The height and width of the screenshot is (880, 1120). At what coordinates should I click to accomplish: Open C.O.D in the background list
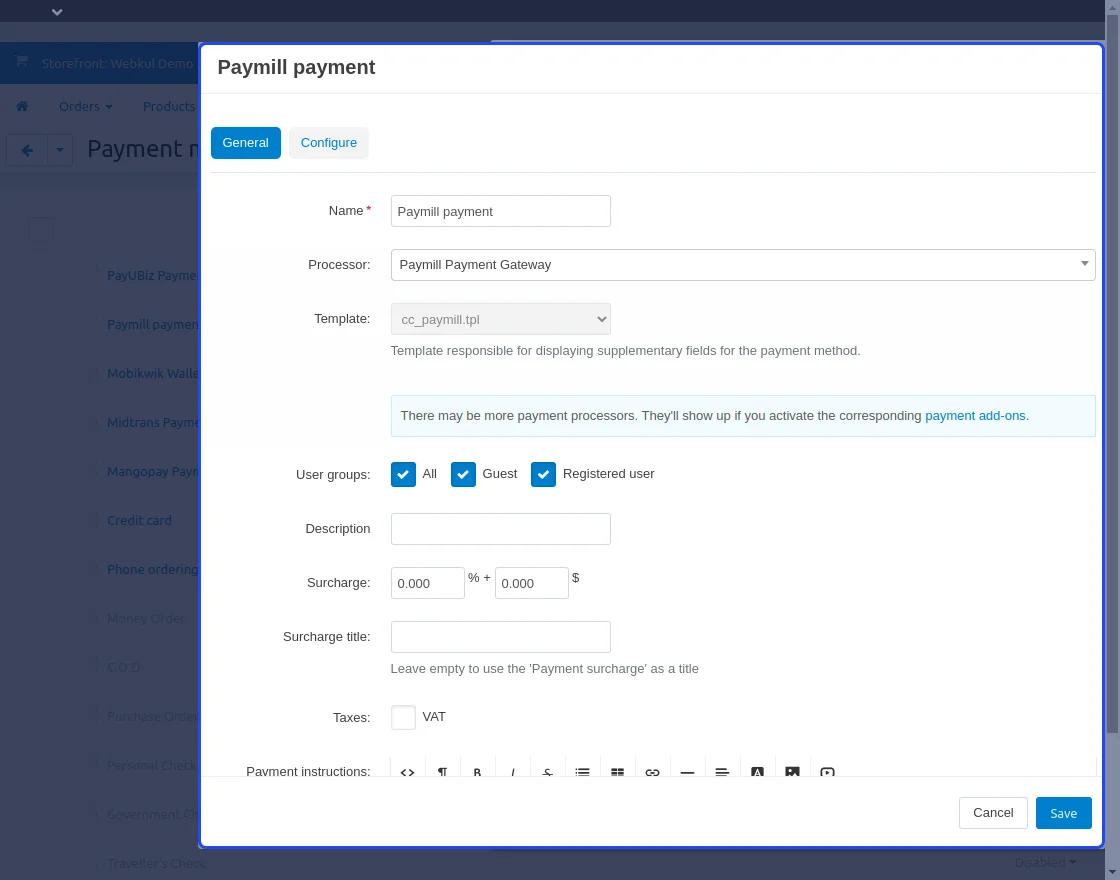tap(124, 667)
